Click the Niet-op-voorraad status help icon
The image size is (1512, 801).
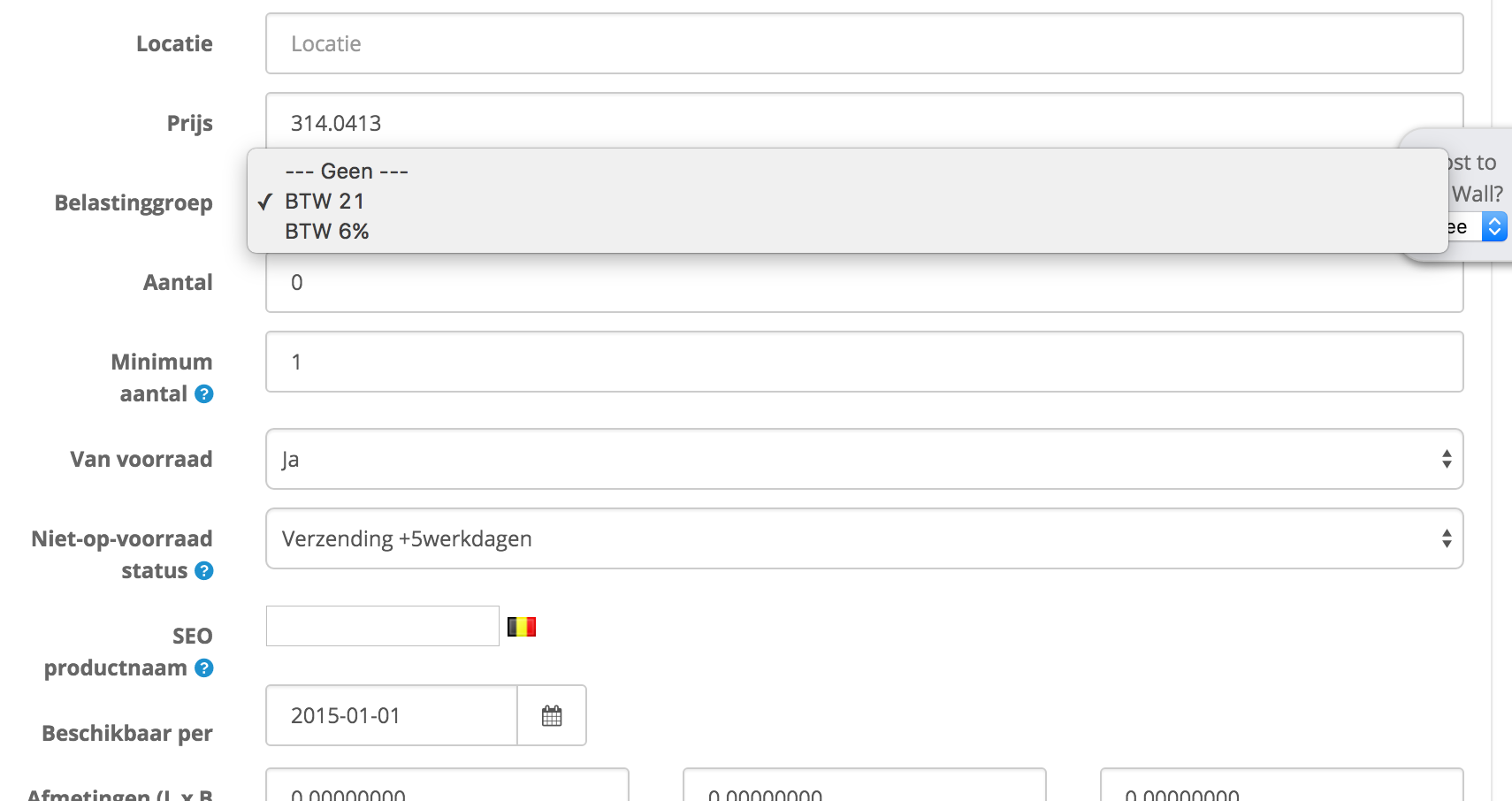pos(204,571)
